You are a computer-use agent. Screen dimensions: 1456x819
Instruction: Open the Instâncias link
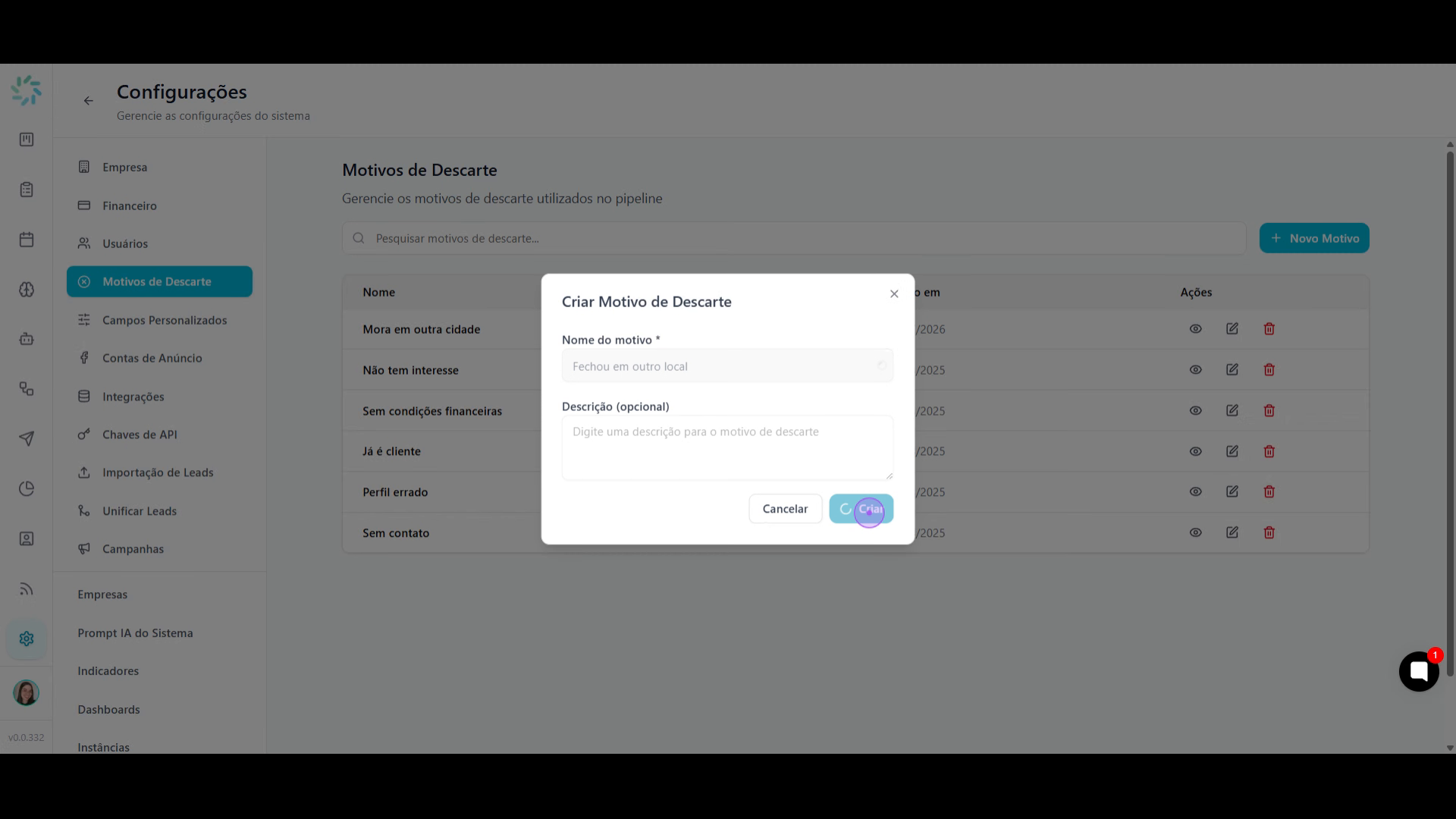click(103, 747)
